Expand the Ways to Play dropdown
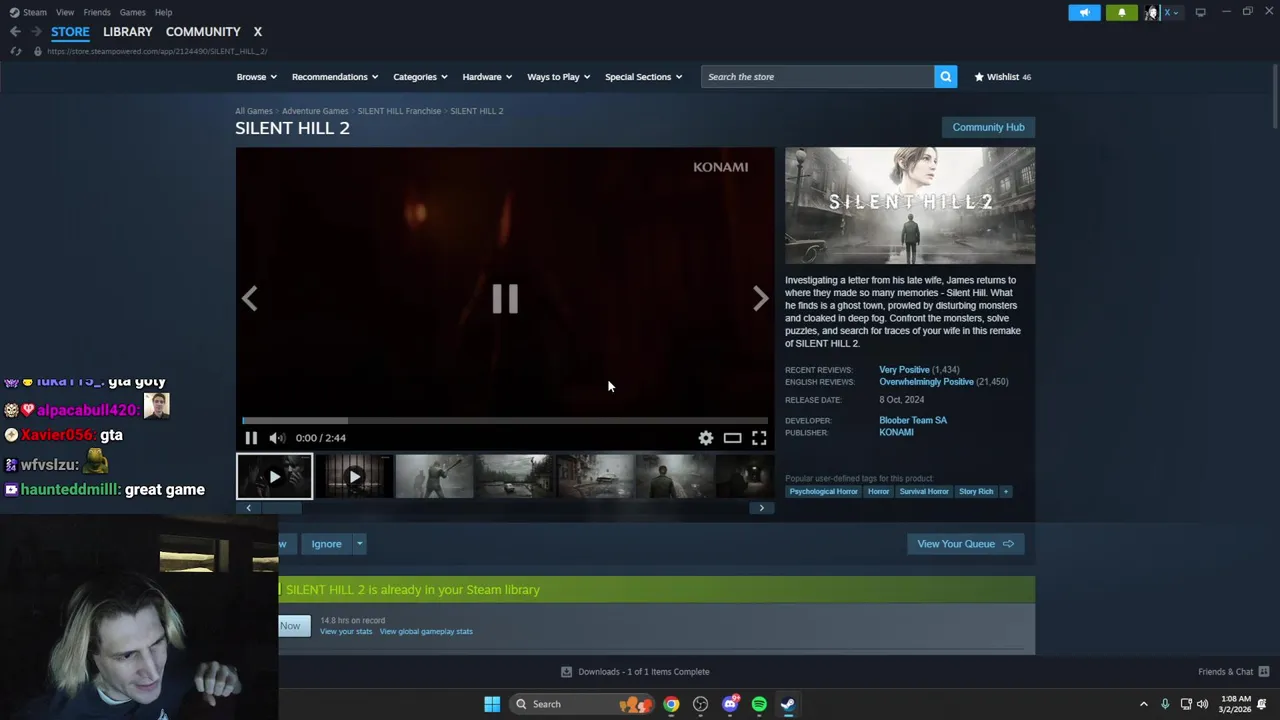1280x720 pixels. click(559, 77)
